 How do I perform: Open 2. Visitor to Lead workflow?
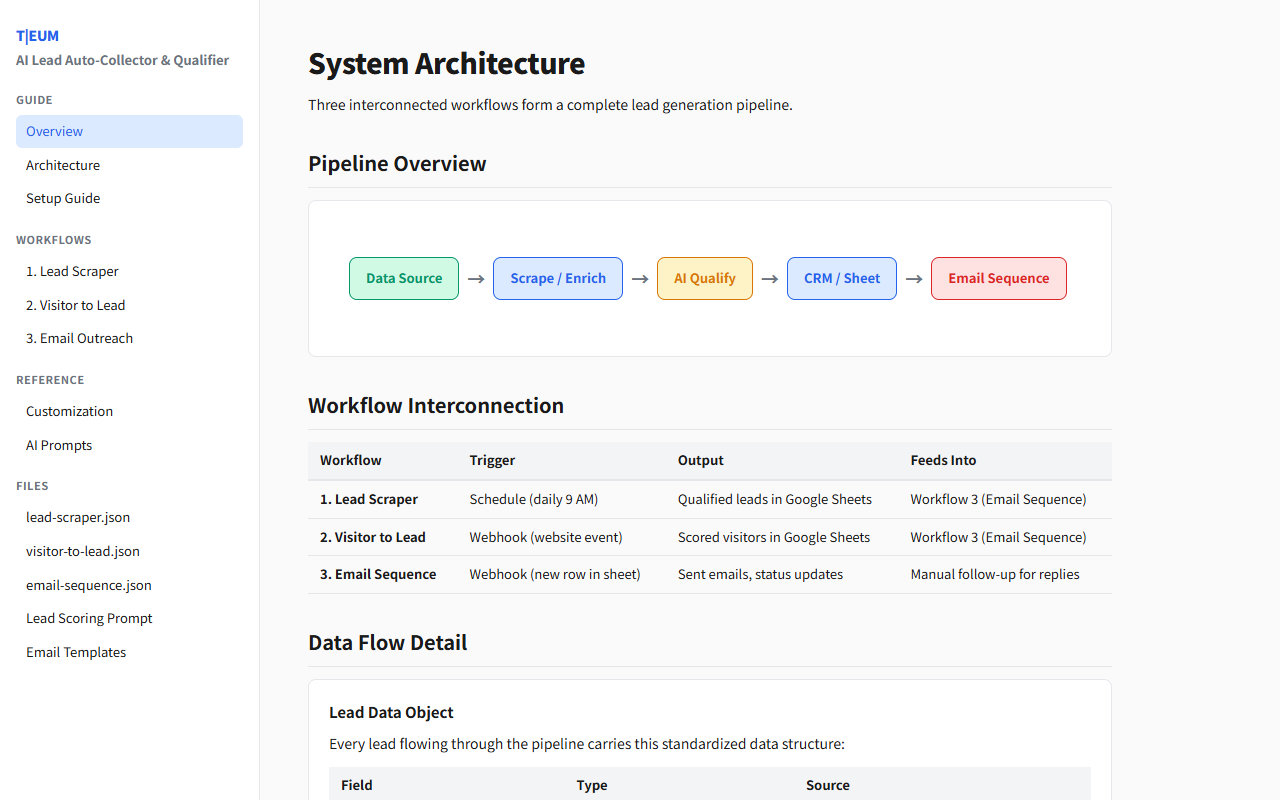click(76, 305)
